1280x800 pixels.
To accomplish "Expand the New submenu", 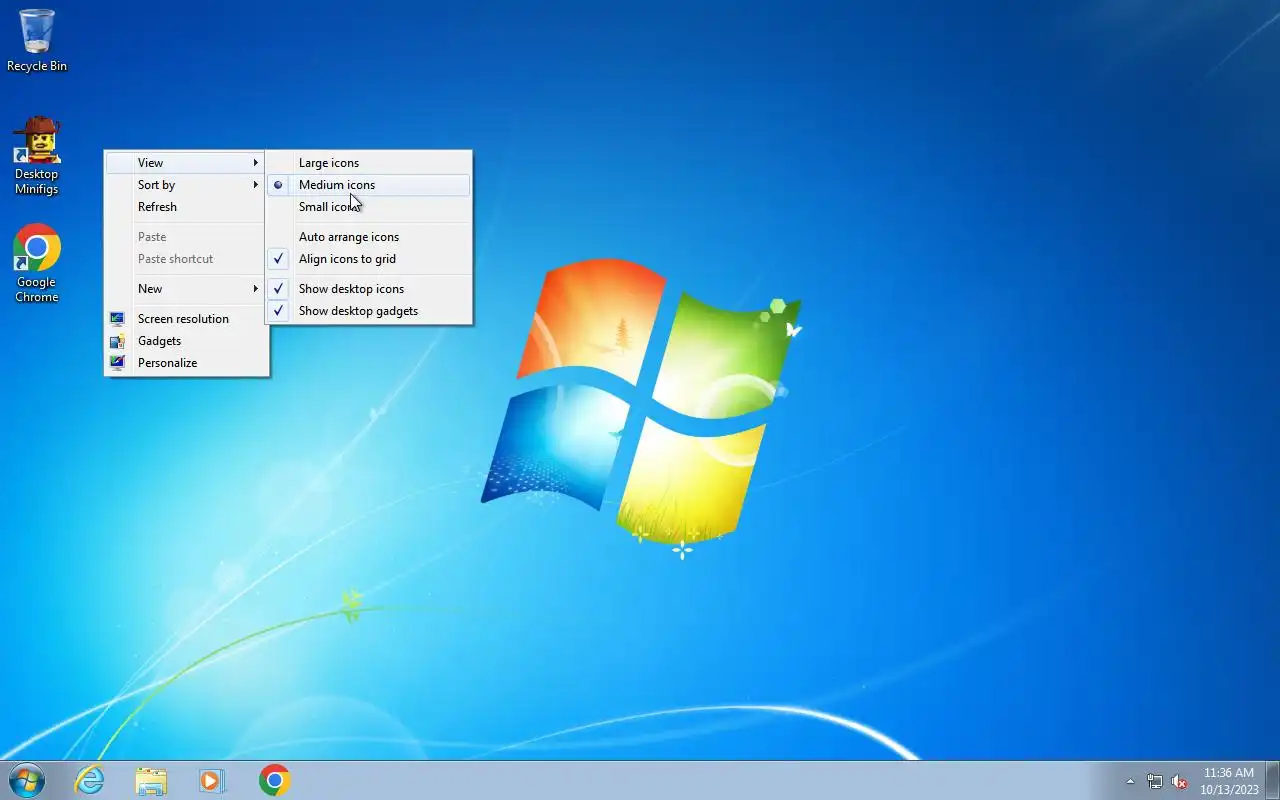I will tap(186, 289).
